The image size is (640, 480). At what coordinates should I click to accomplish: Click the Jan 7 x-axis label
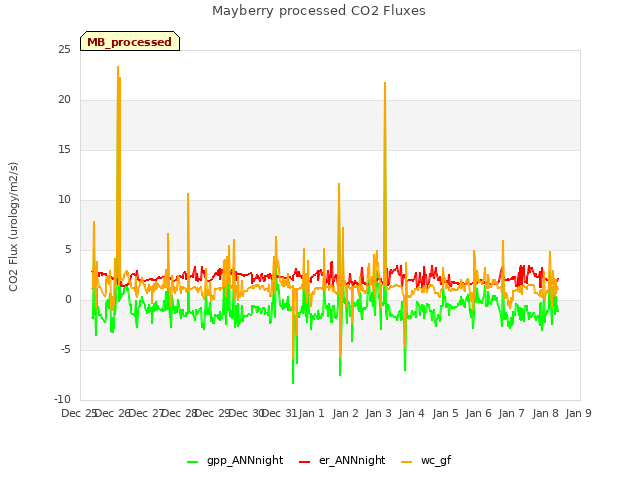pos(511,413)
